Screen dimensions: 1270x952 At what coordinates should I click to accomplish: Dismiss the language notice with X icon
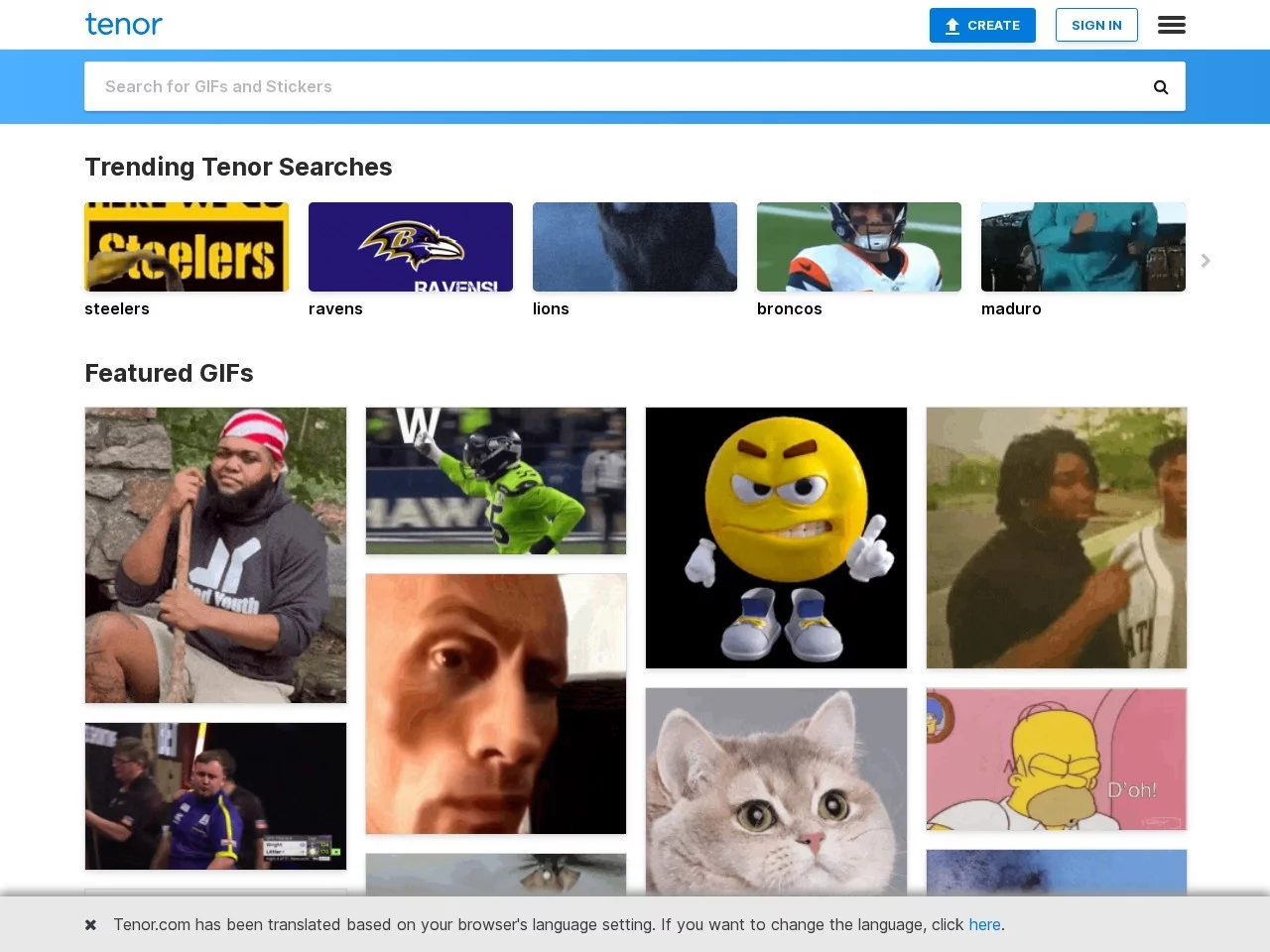coord(90,924)
